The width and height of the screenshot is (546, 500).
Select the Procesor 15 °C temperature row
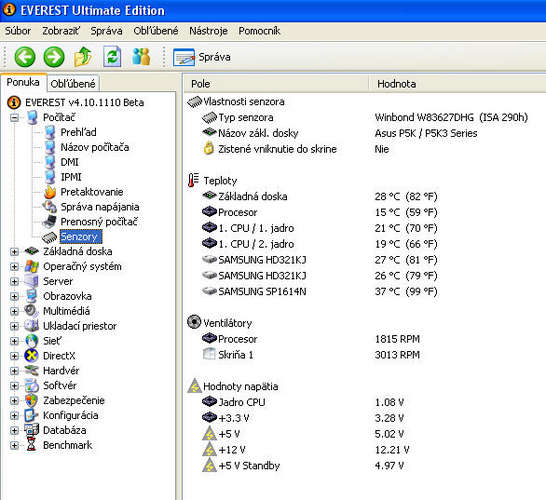tap(320, 212)
